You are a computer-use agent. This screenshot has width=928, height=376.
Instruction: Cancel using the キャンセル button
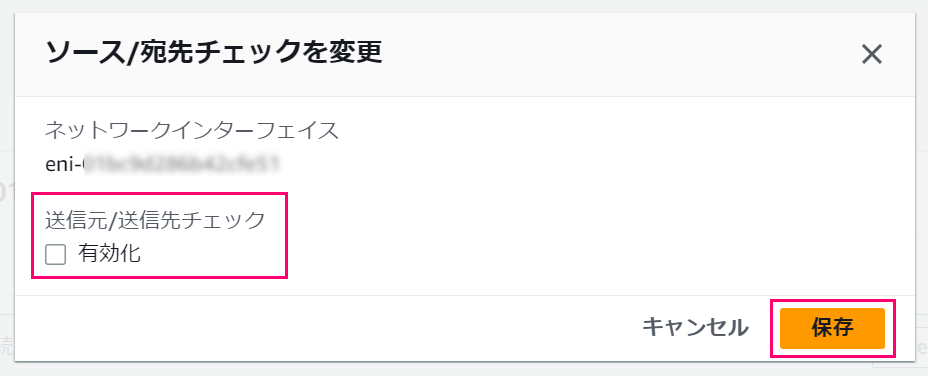point(695,327)
